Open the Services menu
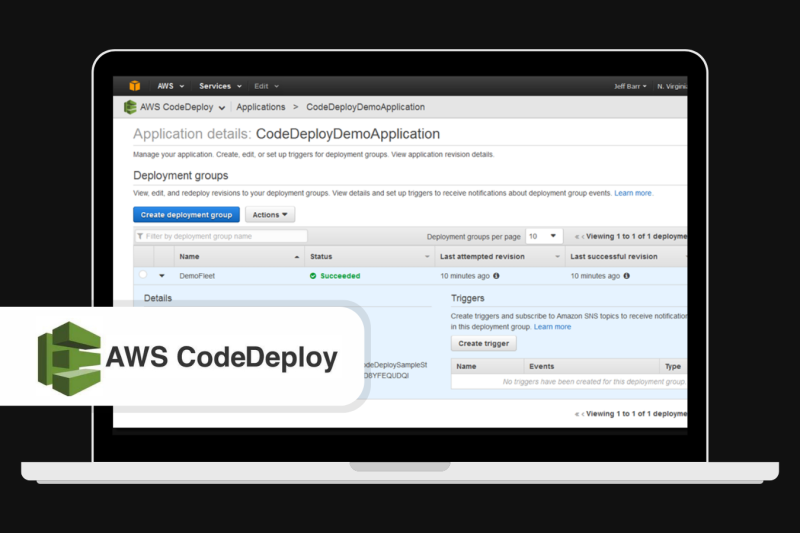 click(220, 86)
